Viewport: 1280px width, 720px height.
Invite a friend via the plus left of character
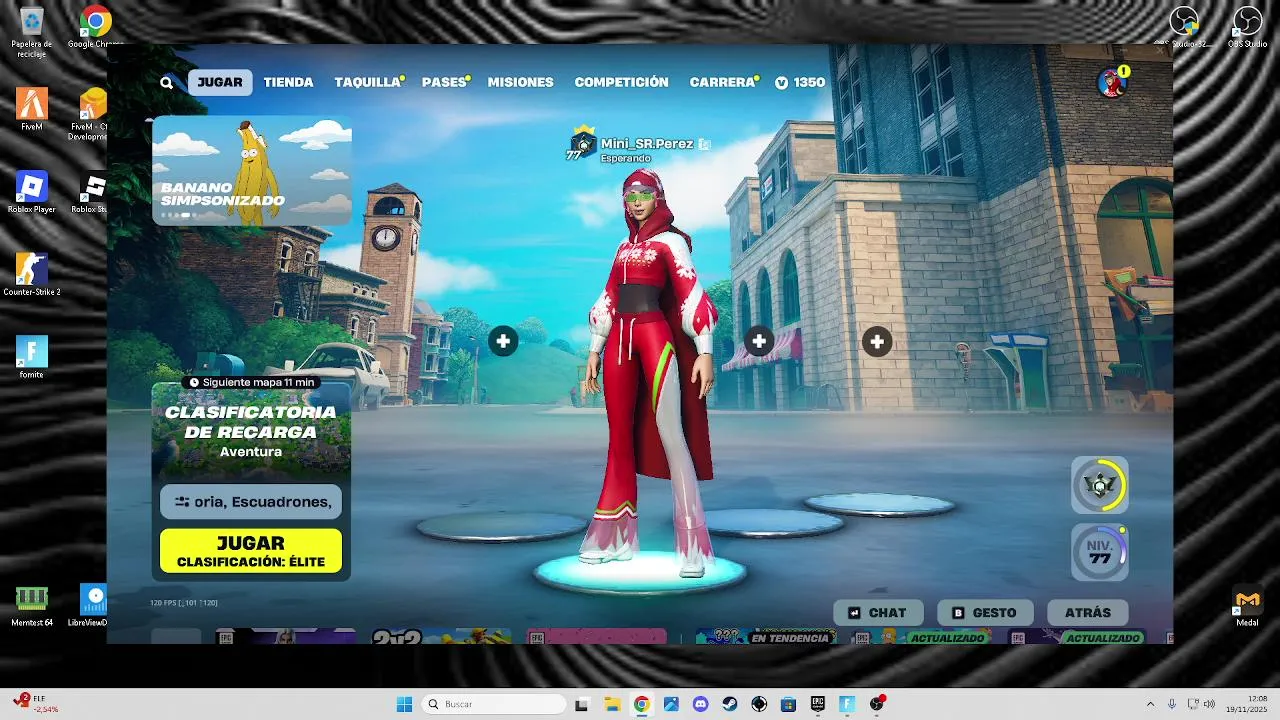coord(503,342)
